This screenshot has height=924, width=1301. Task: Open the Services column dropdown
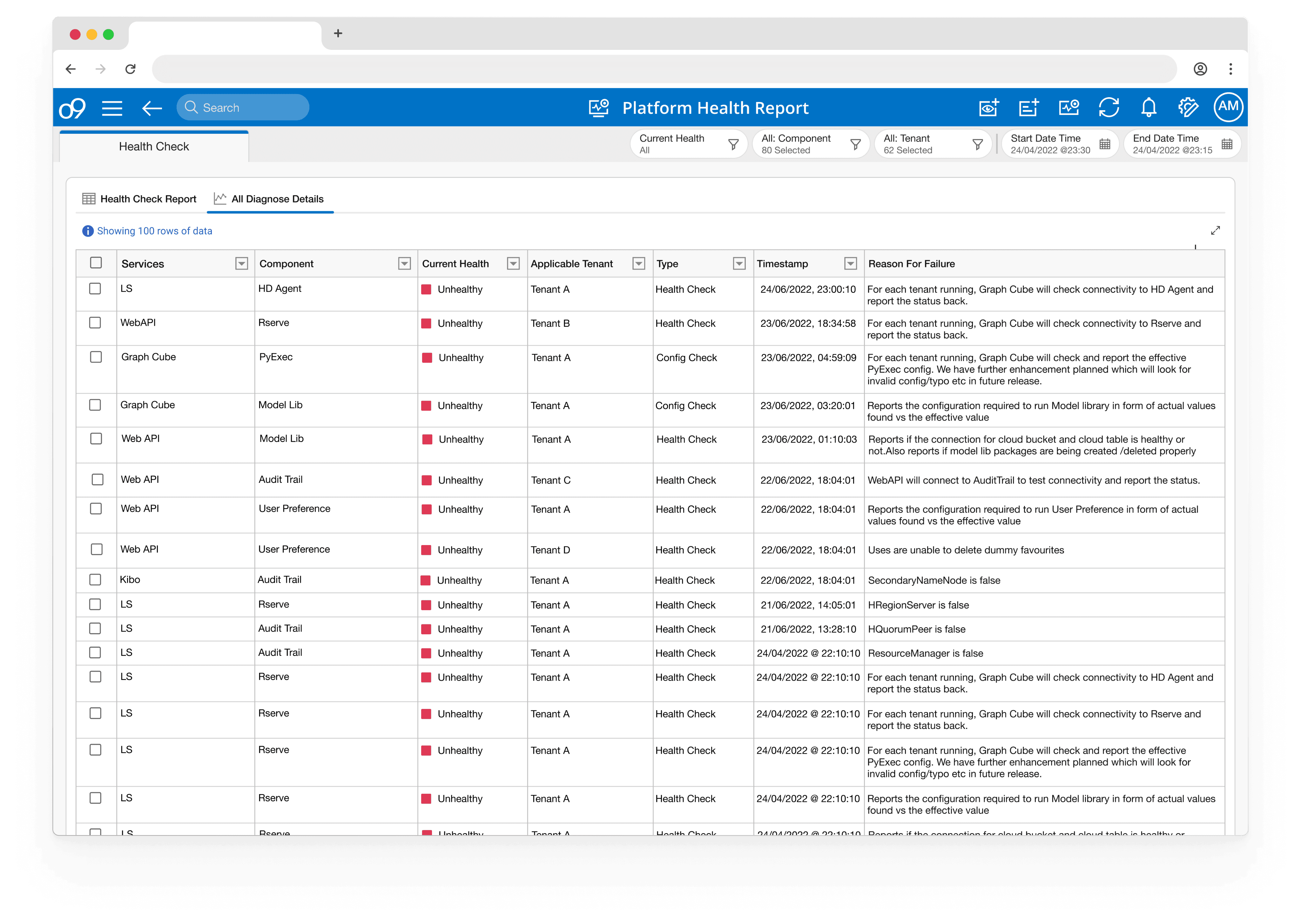click(242, 263)
